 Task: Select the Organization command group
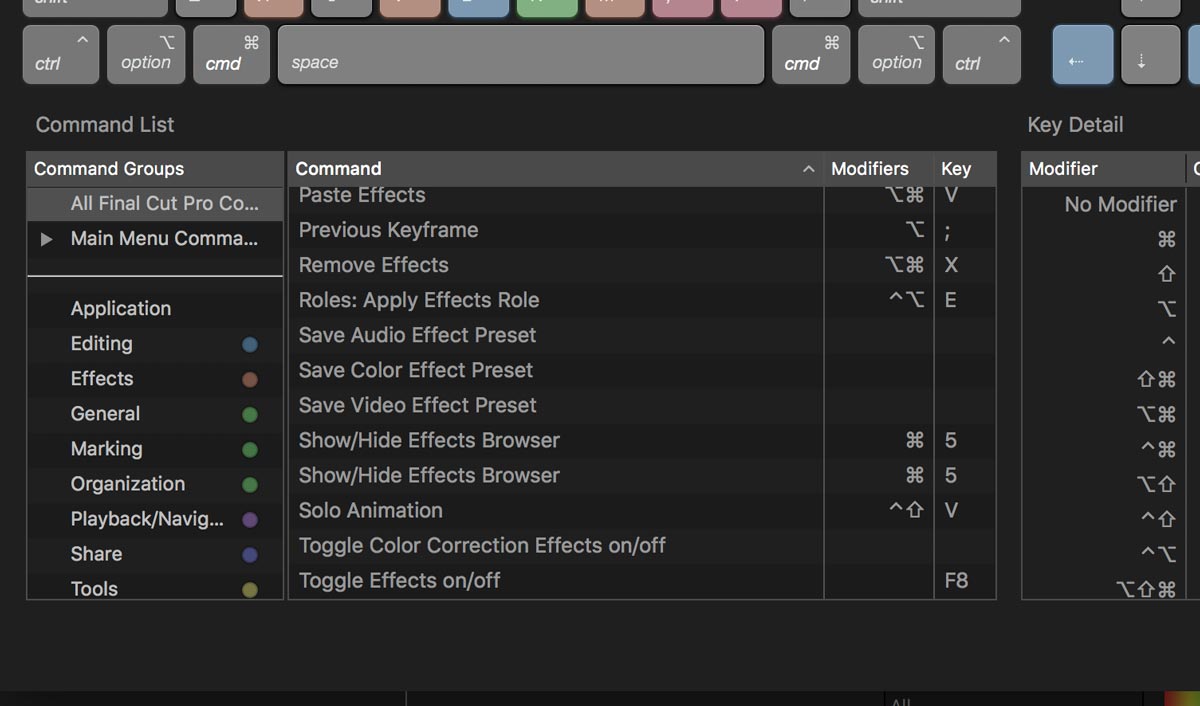[155, 483]
